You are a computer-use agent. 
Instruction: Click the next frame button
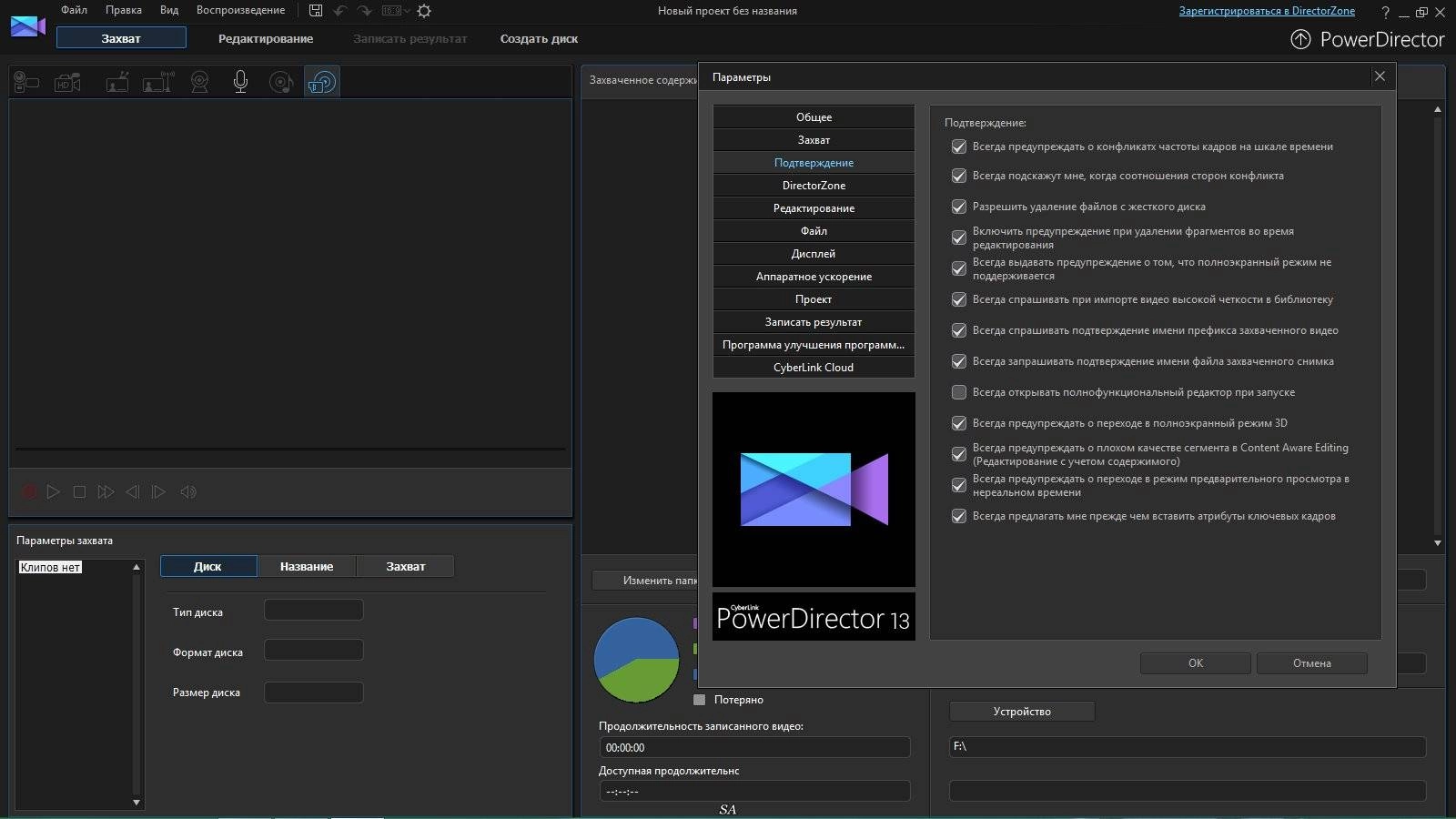click(x=158, y=491)
